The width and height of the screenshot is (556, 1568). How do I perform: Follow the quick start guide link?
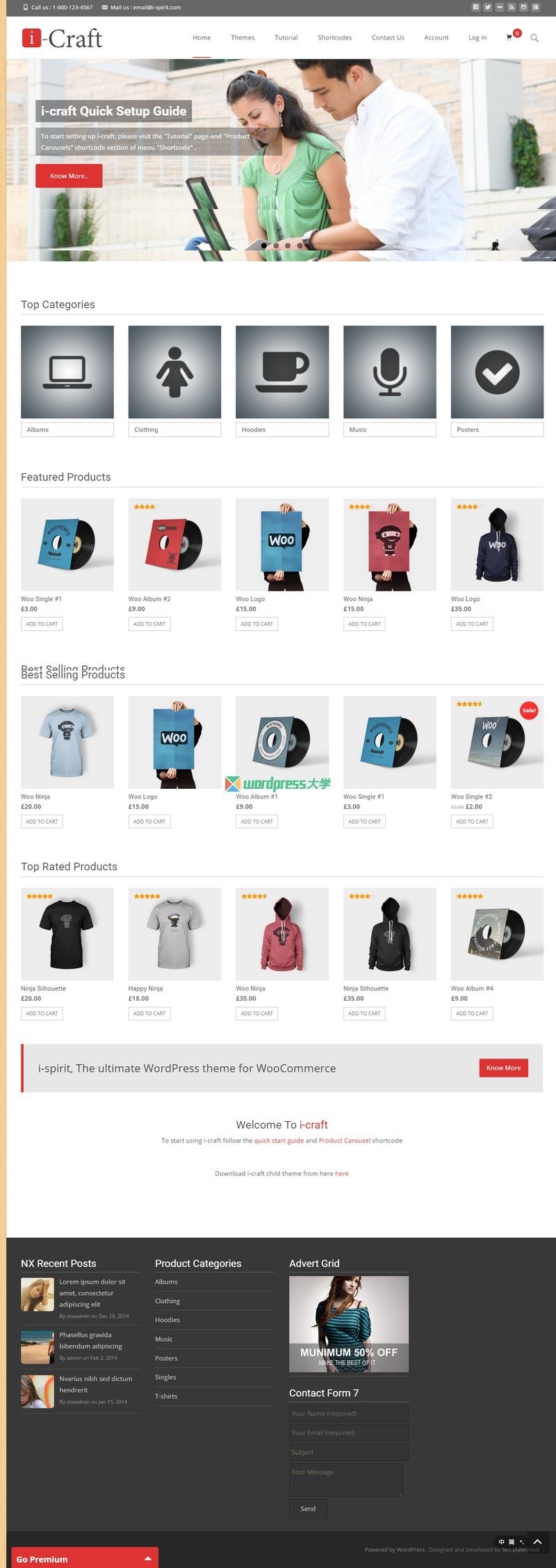pyautogui.click(x=279, y=1141)
